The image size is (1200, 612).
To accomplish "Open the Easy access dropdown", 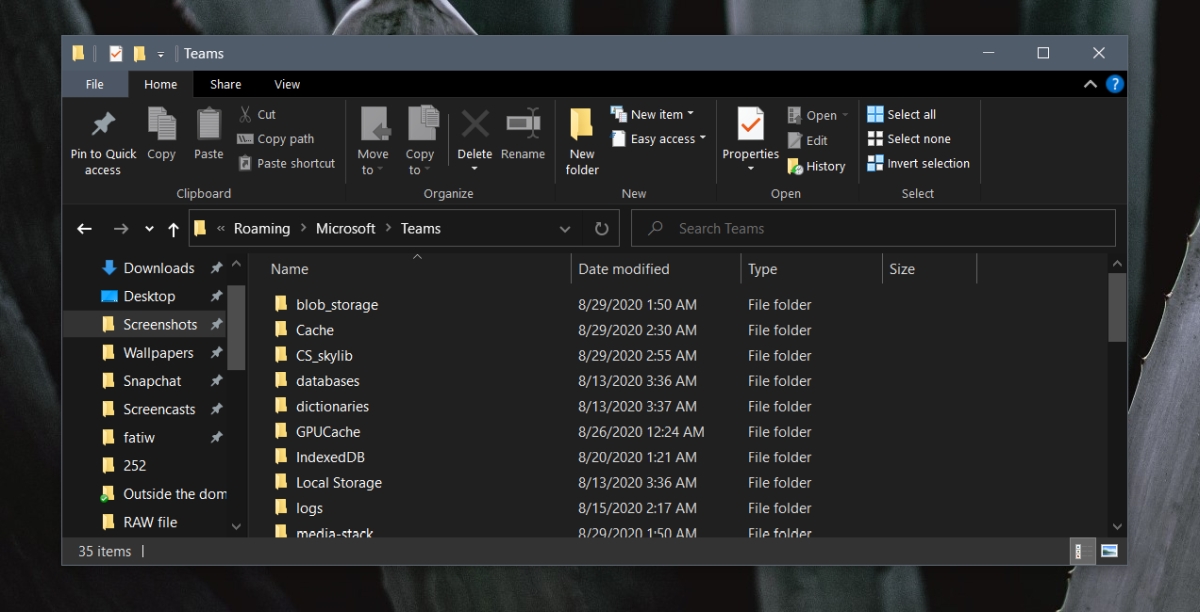I will click(x=658, y=139).
